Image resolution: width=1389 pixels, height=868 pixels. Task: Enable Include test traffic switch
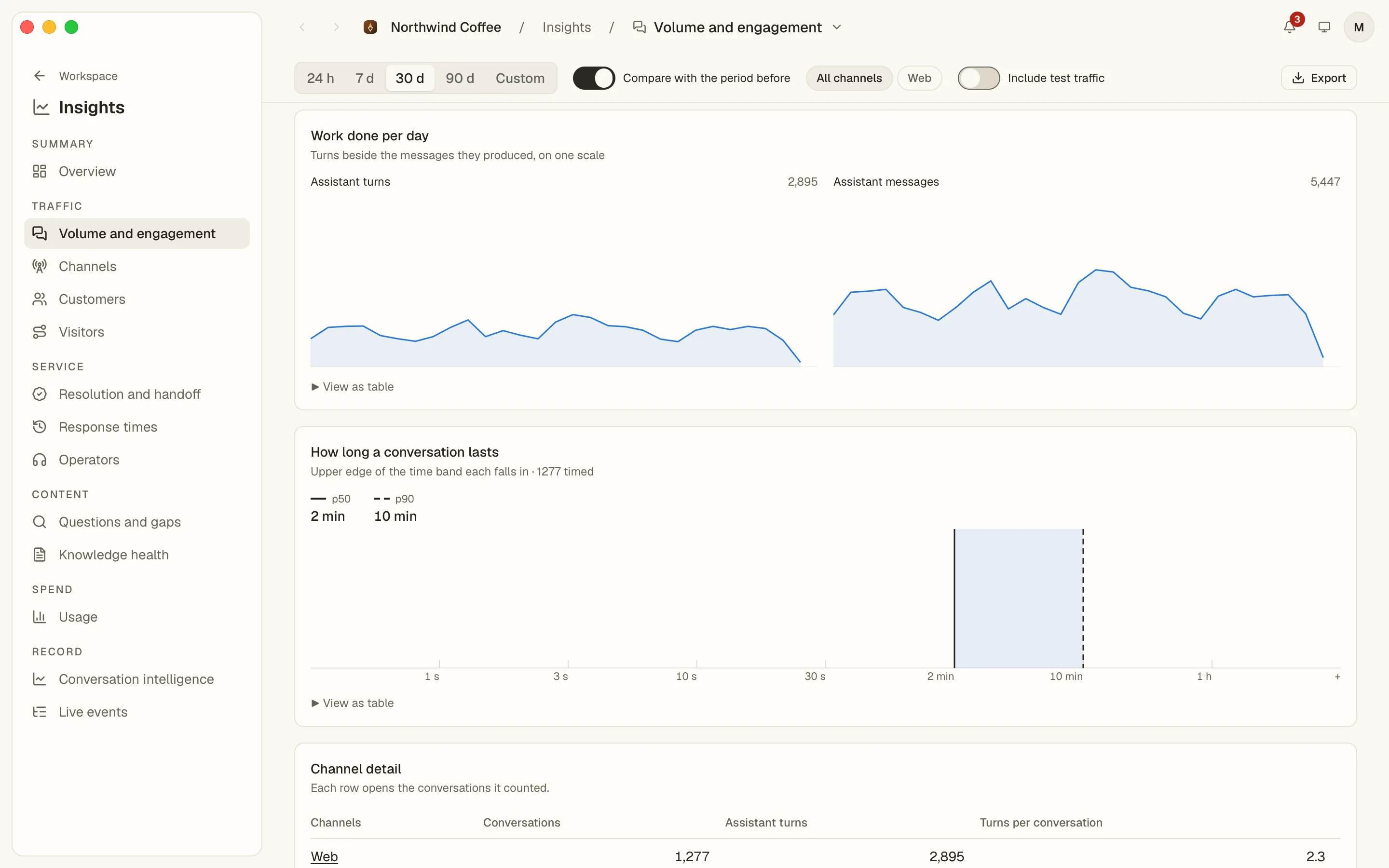point(979,78)
